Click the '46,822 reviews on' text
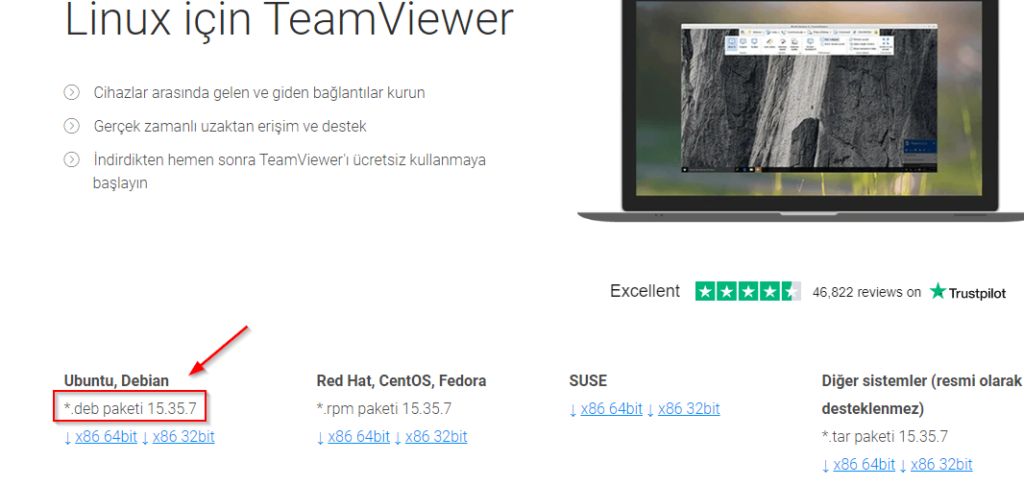 tap(867, 292)
